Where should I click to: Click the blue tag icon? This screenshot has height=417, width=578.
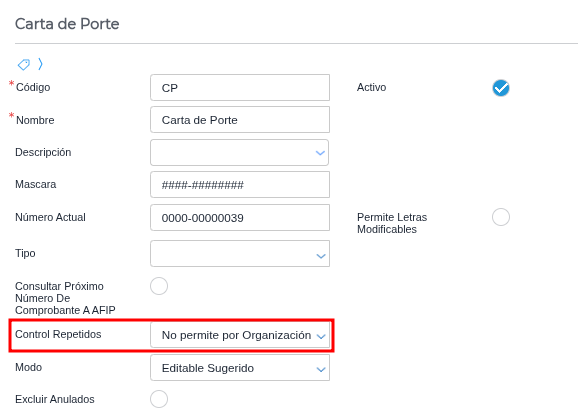(24, 65)
